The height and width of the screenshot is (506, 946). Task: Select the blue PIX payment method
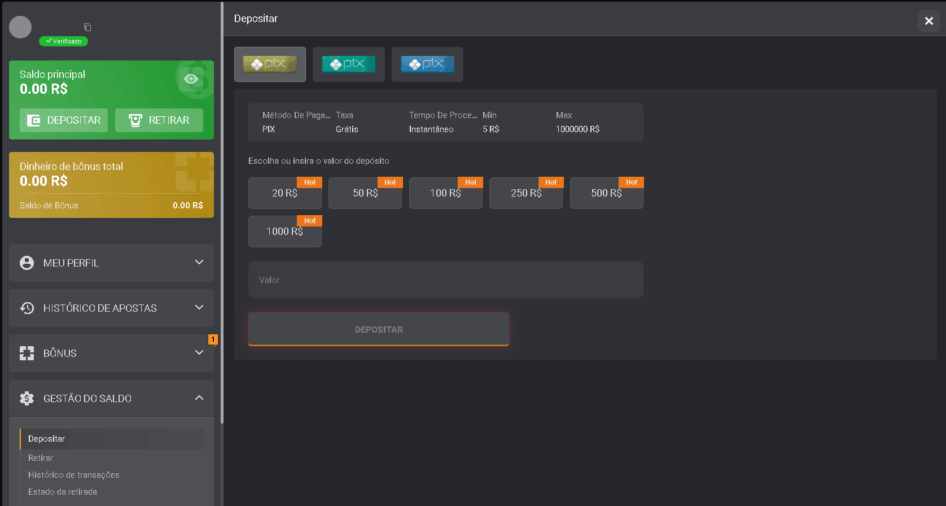pos(427,64)
